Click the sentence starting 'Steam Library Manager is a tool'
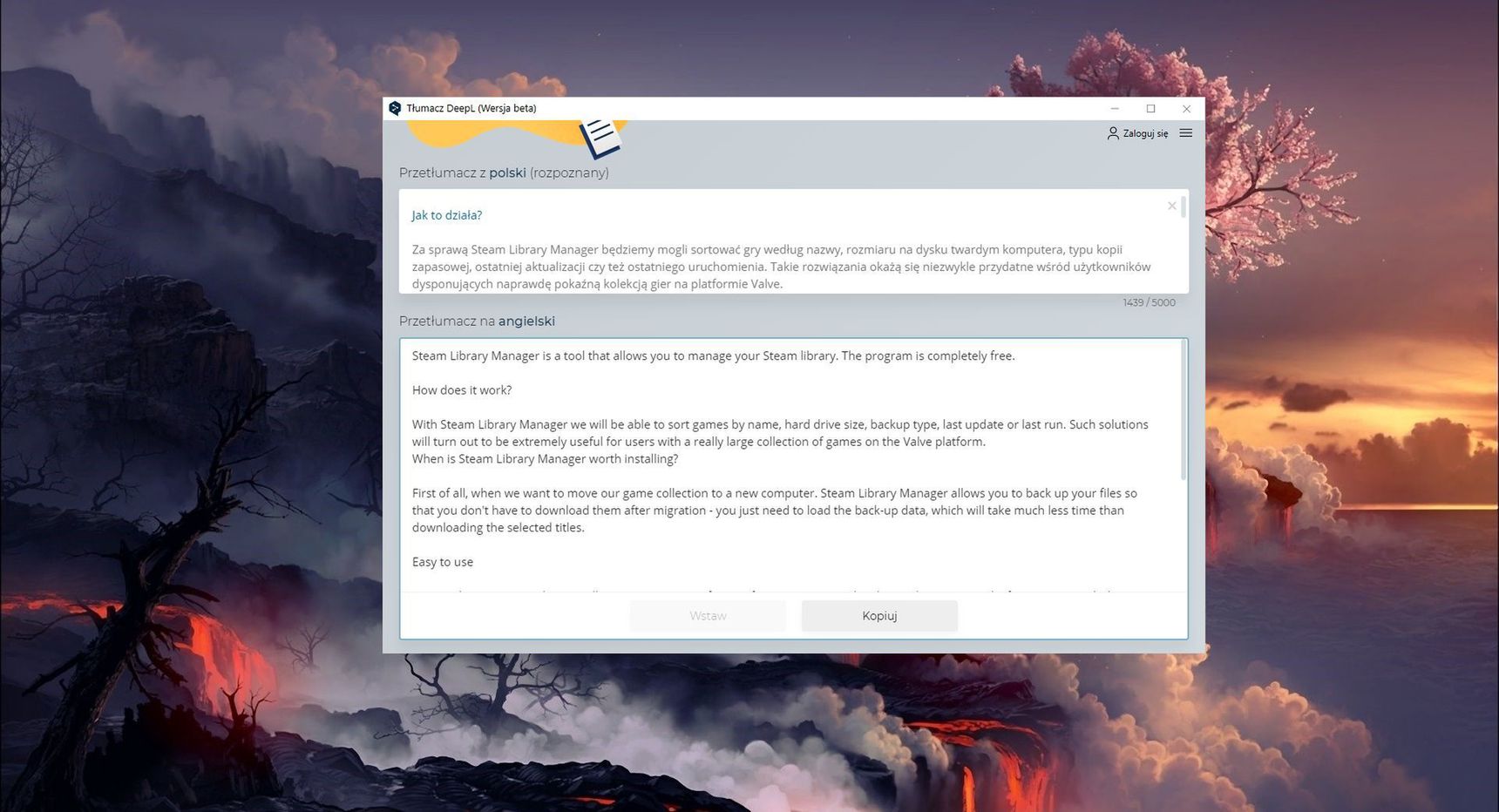This screenshot has height=812, width=1499. [x=714, y=355]
